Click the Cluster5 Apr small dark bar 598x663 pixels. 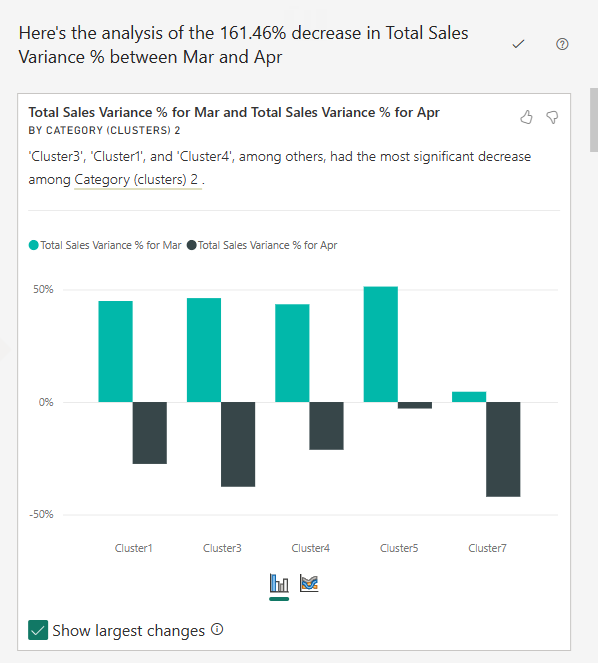[x=415, y=405]
